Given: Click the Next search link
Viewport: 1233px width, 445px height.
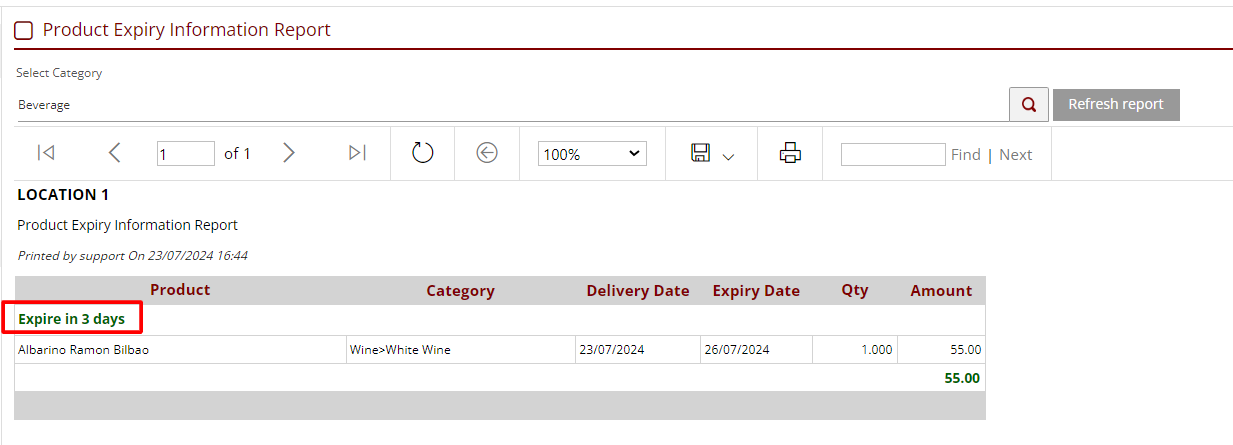Looking at the screenshot, I should [1015, 154].
